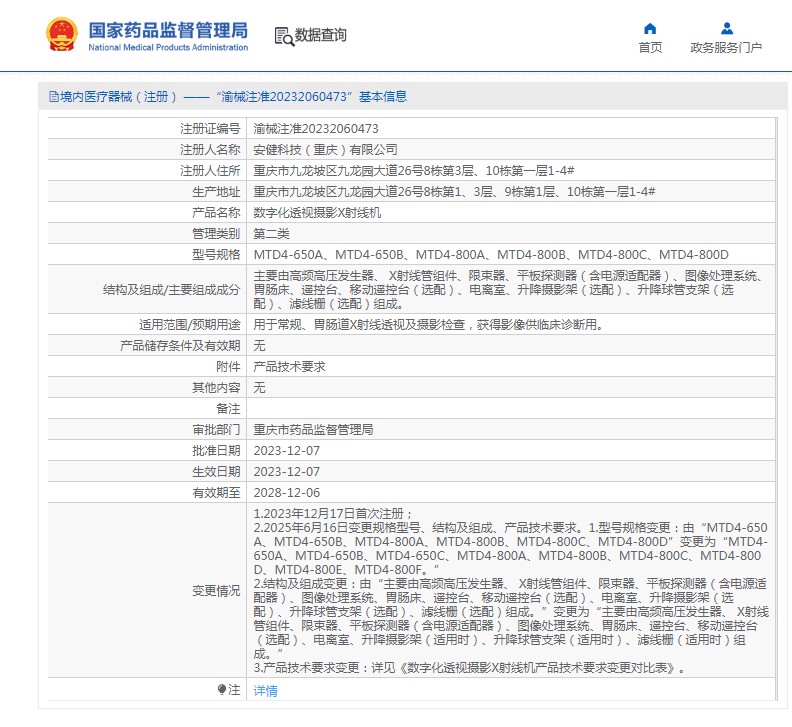Click model list starting MTD4-650A
Screen dimensions: 792x727
[x=491, y=255]
